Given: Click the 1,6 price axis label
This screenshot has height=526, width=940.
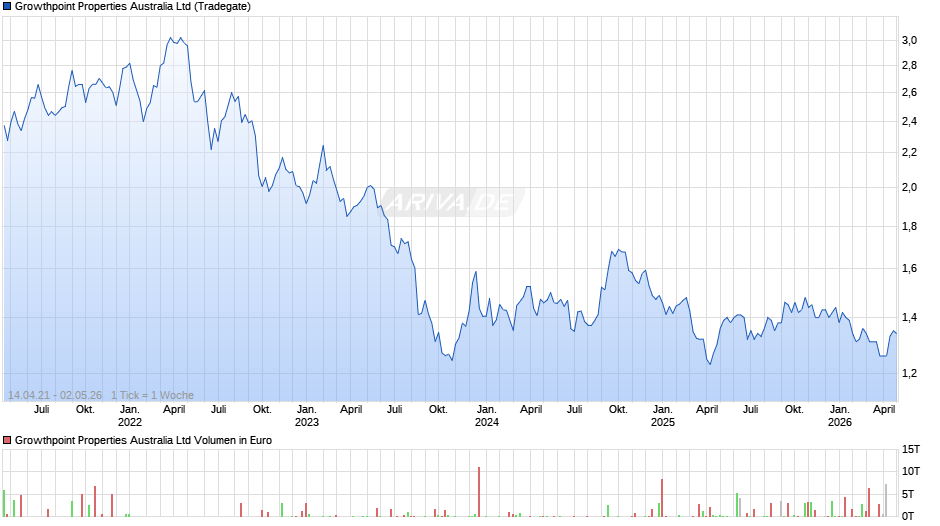Looking at the screenshot, I should point(909,268).
